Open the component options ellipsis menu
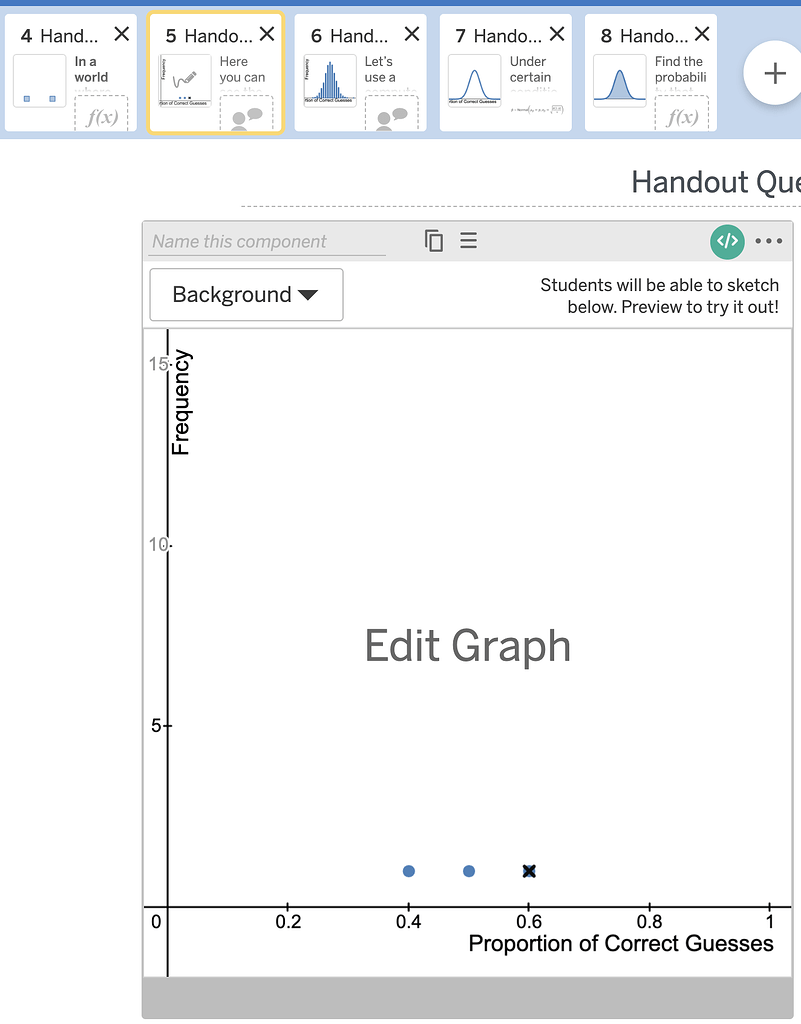801x1024 pixels. click(767, 241)
